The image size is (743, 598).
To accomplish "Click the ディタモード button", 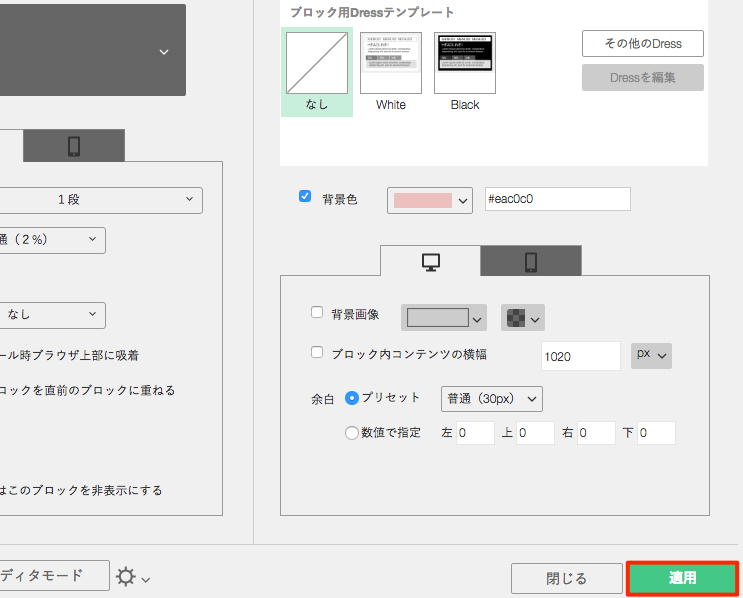I will pos(54,576).
